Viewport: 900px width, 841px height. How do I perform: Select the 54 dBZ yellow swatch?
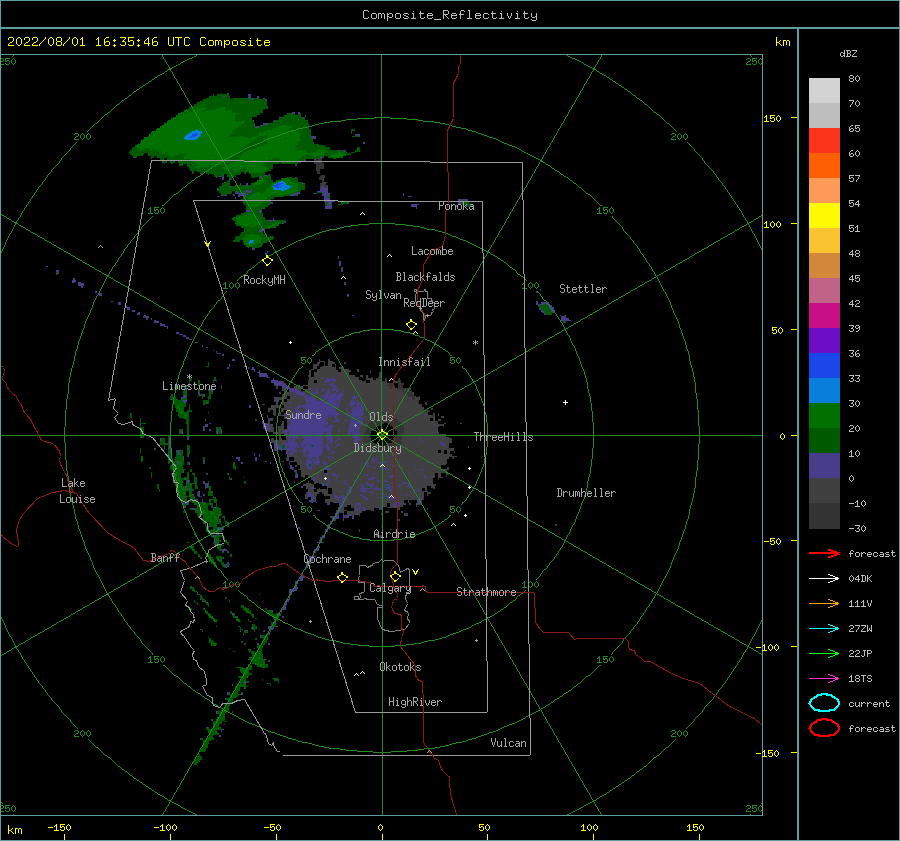click(x=824, y=216)
